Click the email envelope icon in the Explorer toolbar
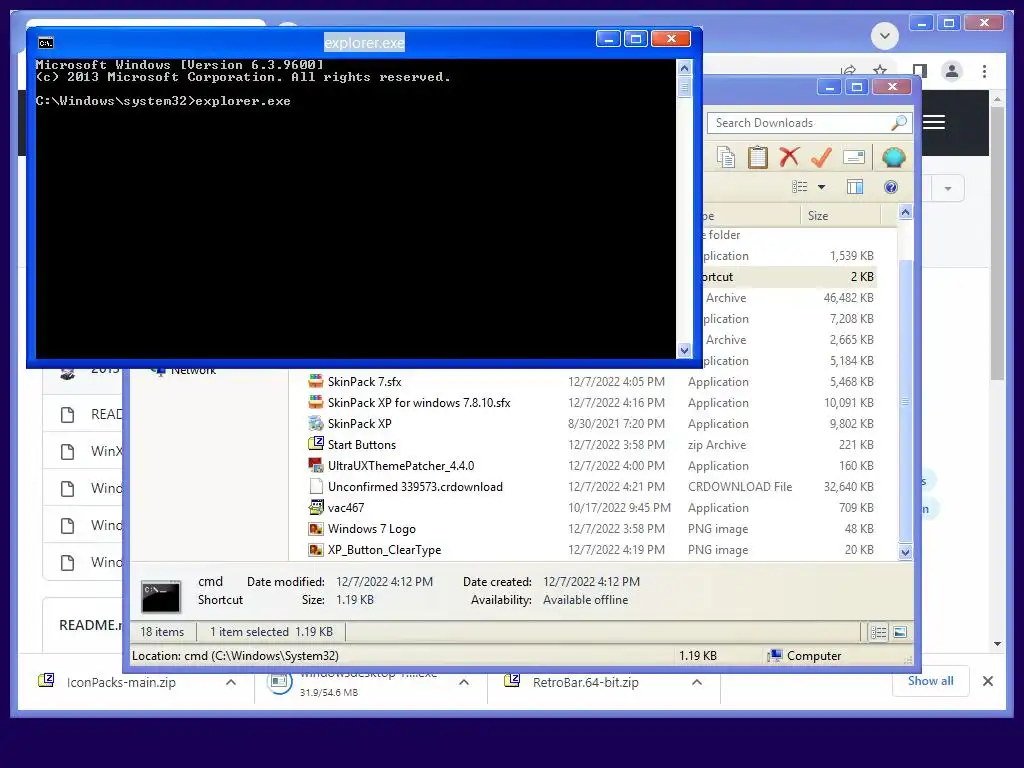Screen dimensions: 1024x768 pyautogui.click(x=854, y=157)
